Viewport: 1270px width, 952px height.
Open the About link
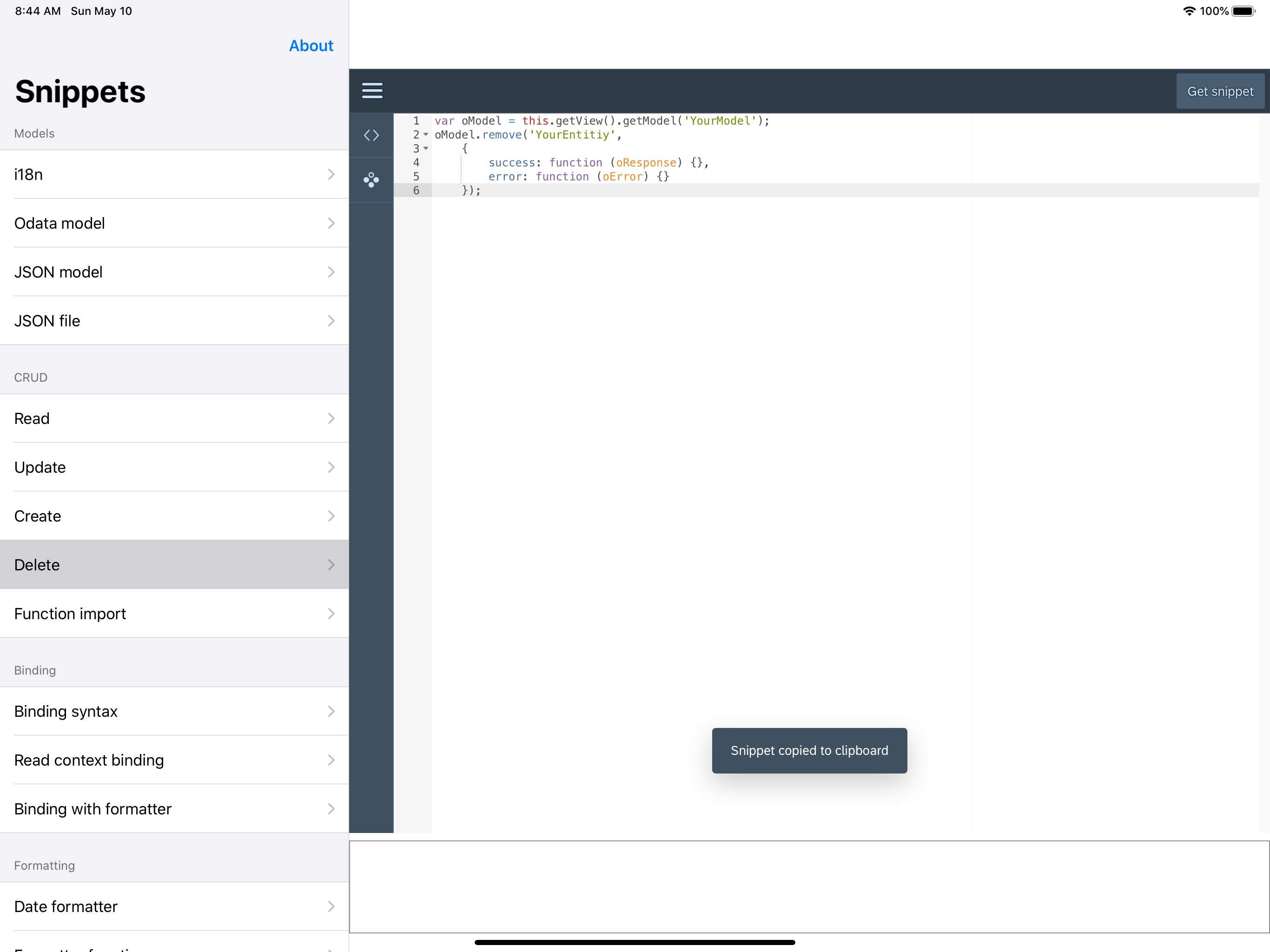click(311, 46)
